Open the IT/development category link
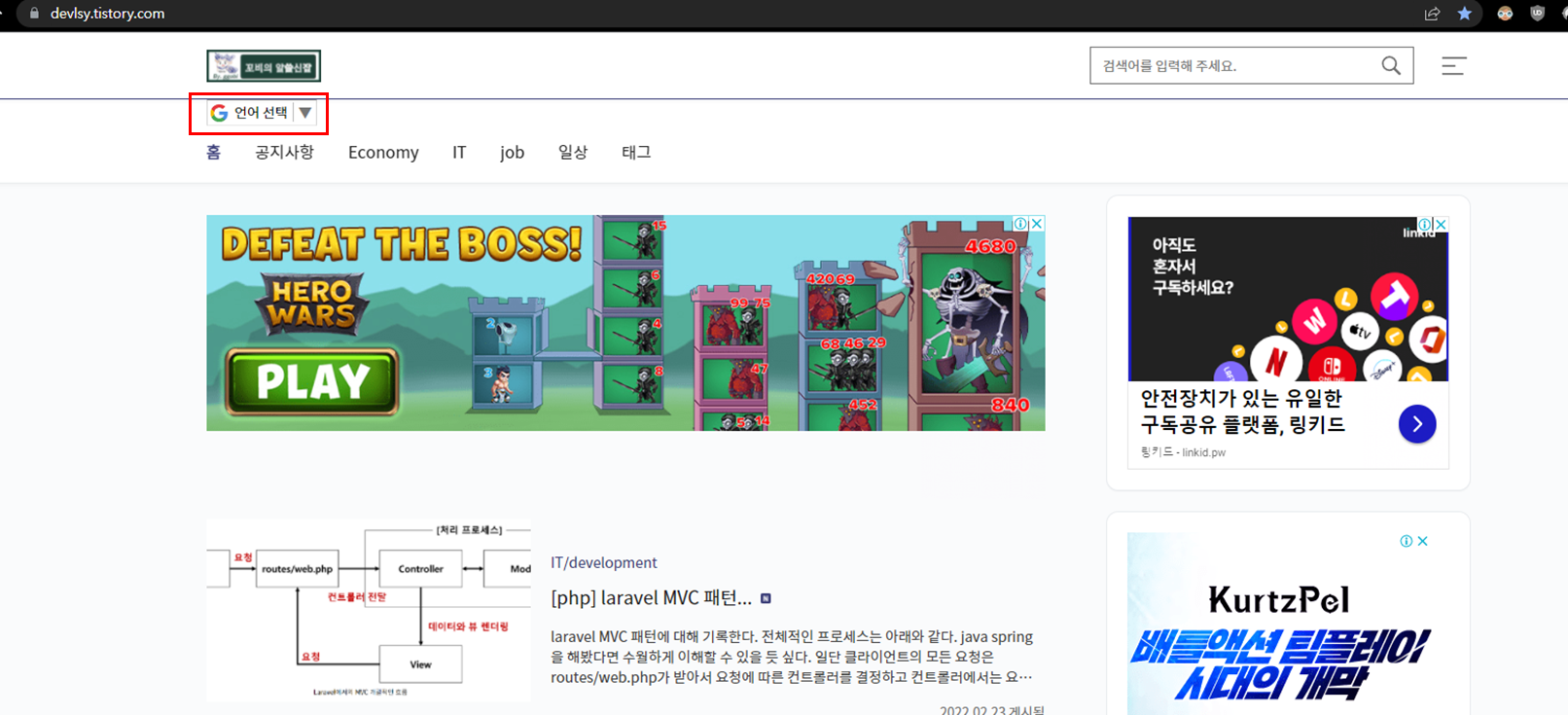This screenshot has width=1568, height=715. (604, 562)
